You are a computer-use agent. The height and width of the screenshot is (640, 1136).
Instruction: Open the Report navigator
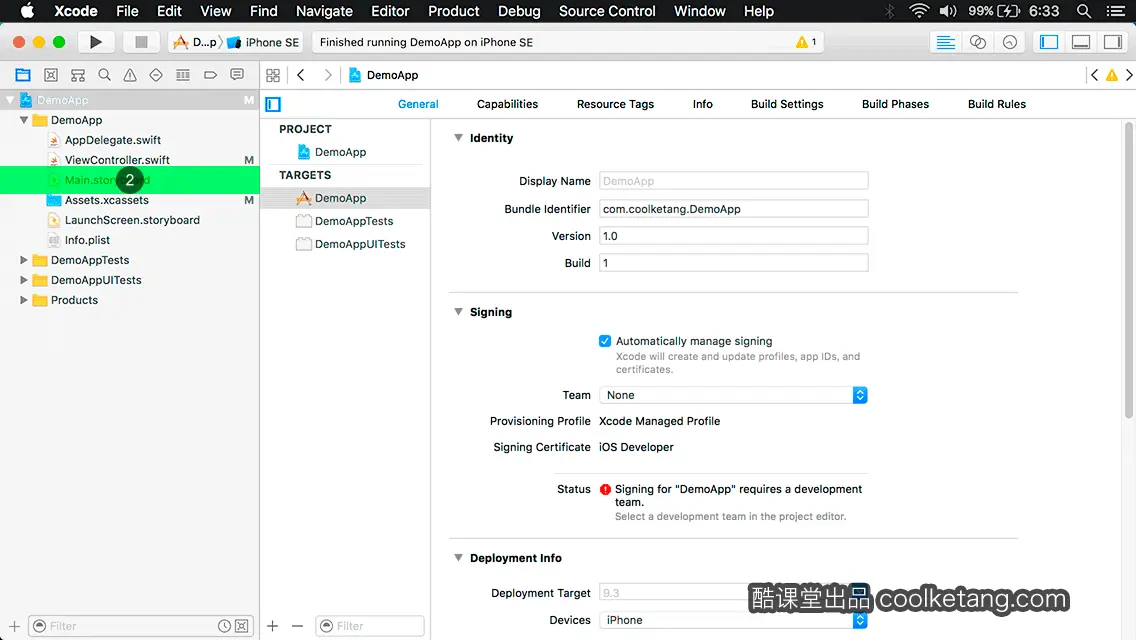(237, 75)
